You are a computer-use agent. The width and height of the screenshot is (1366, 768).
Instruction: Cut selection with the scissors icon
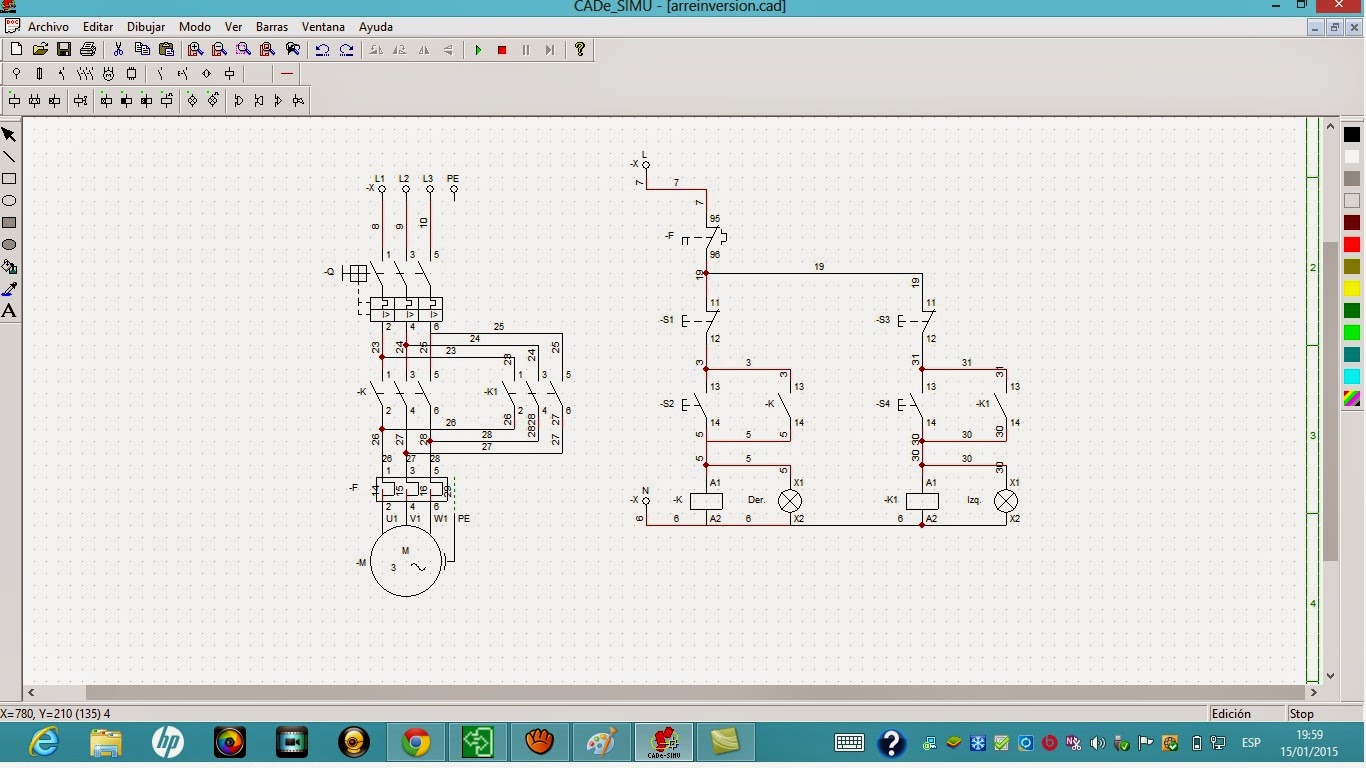(x=118, y=49)
